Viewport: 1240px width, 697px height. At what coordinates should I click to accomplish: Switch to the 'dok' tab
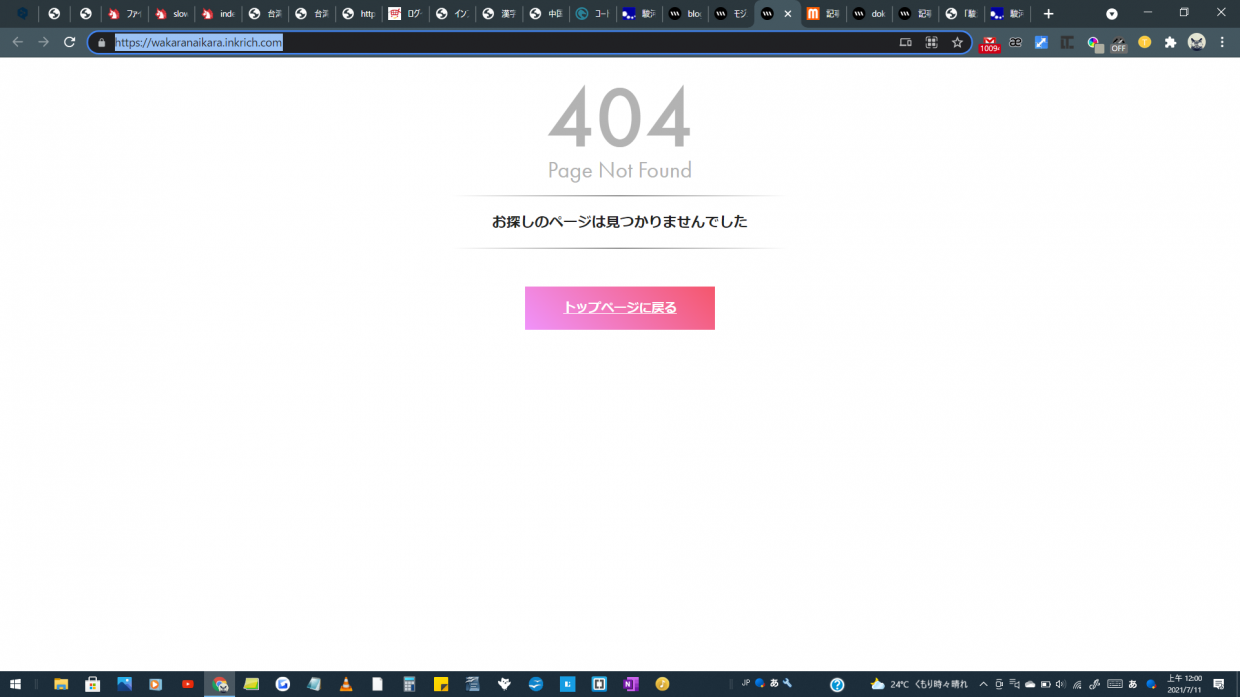click(x=870, y=14)
